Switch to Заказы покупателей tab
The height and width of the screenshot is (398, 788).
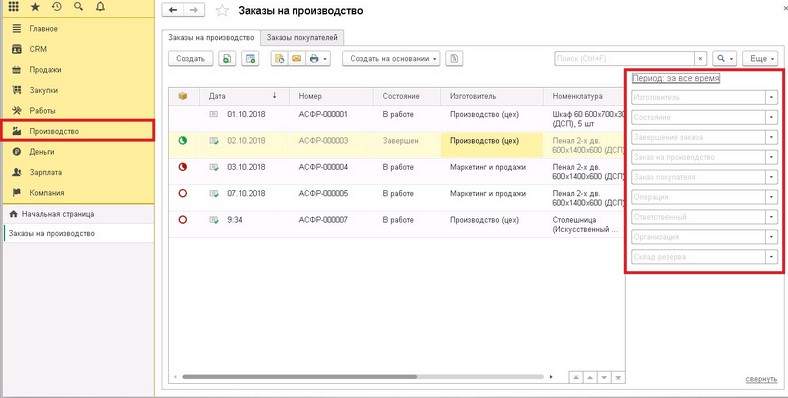pyautogui.click(x=302, y=38)
